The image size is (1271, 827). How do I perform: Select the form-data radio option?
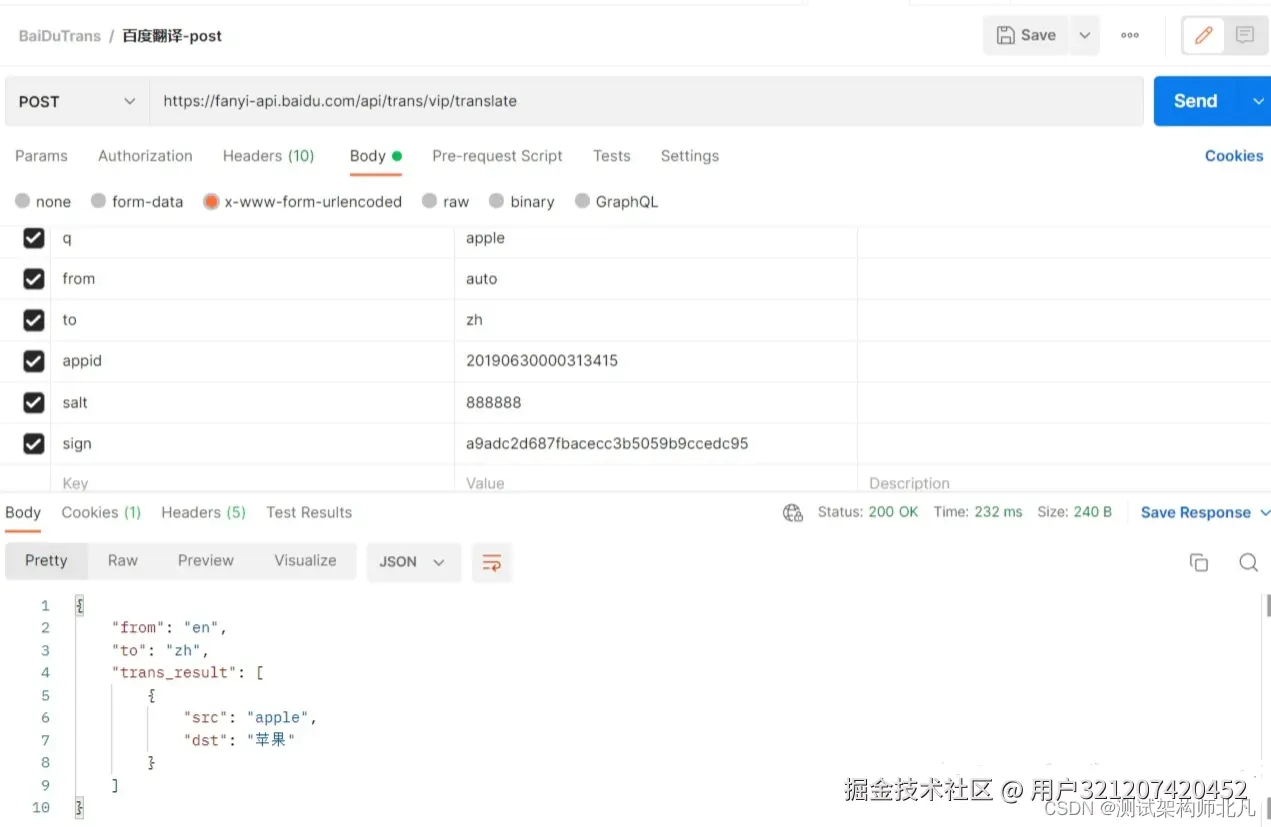coord(98,201)
